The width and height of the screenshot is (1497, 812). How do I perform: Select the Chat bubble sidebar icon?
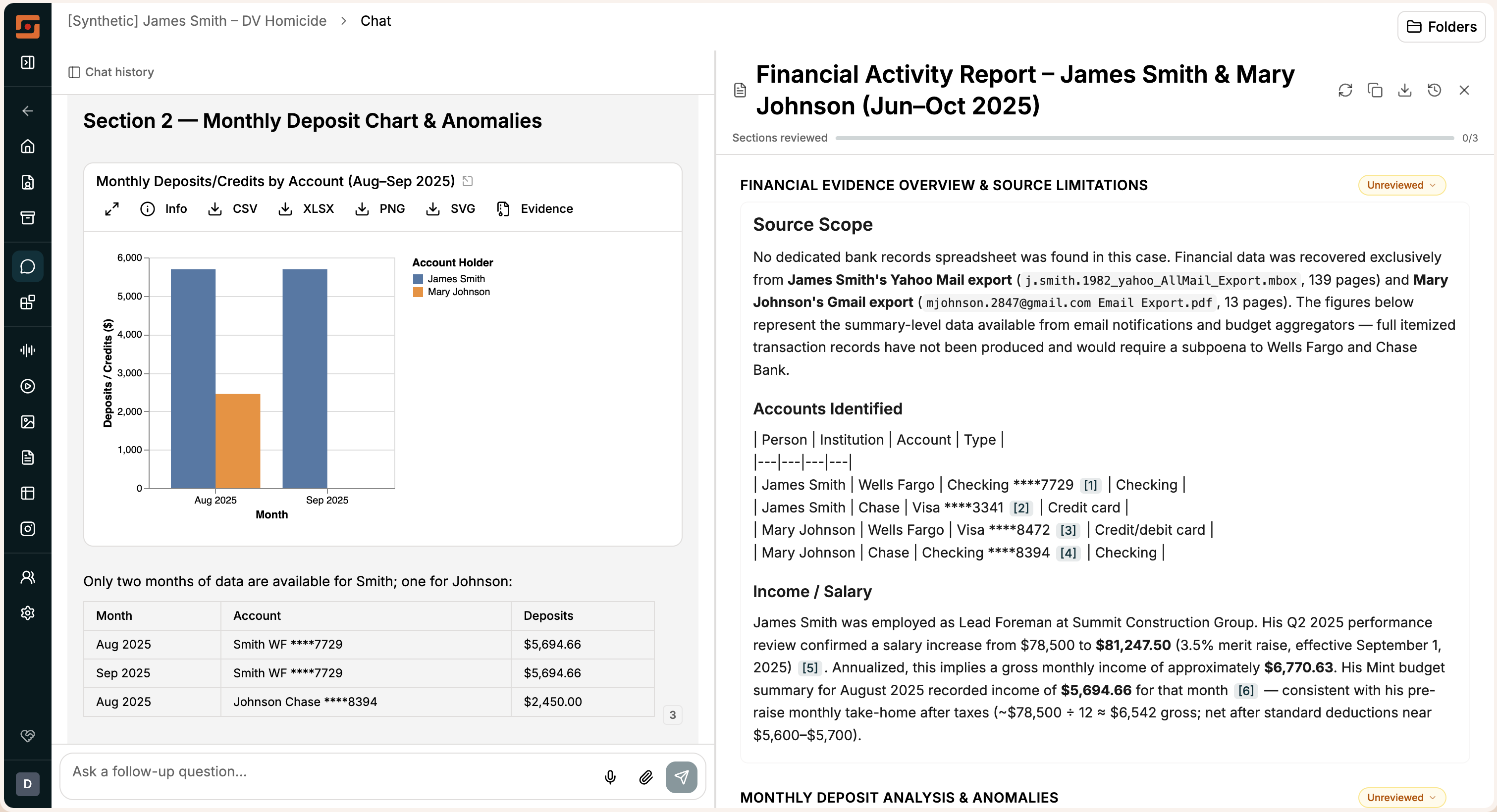tap(27, 266)
